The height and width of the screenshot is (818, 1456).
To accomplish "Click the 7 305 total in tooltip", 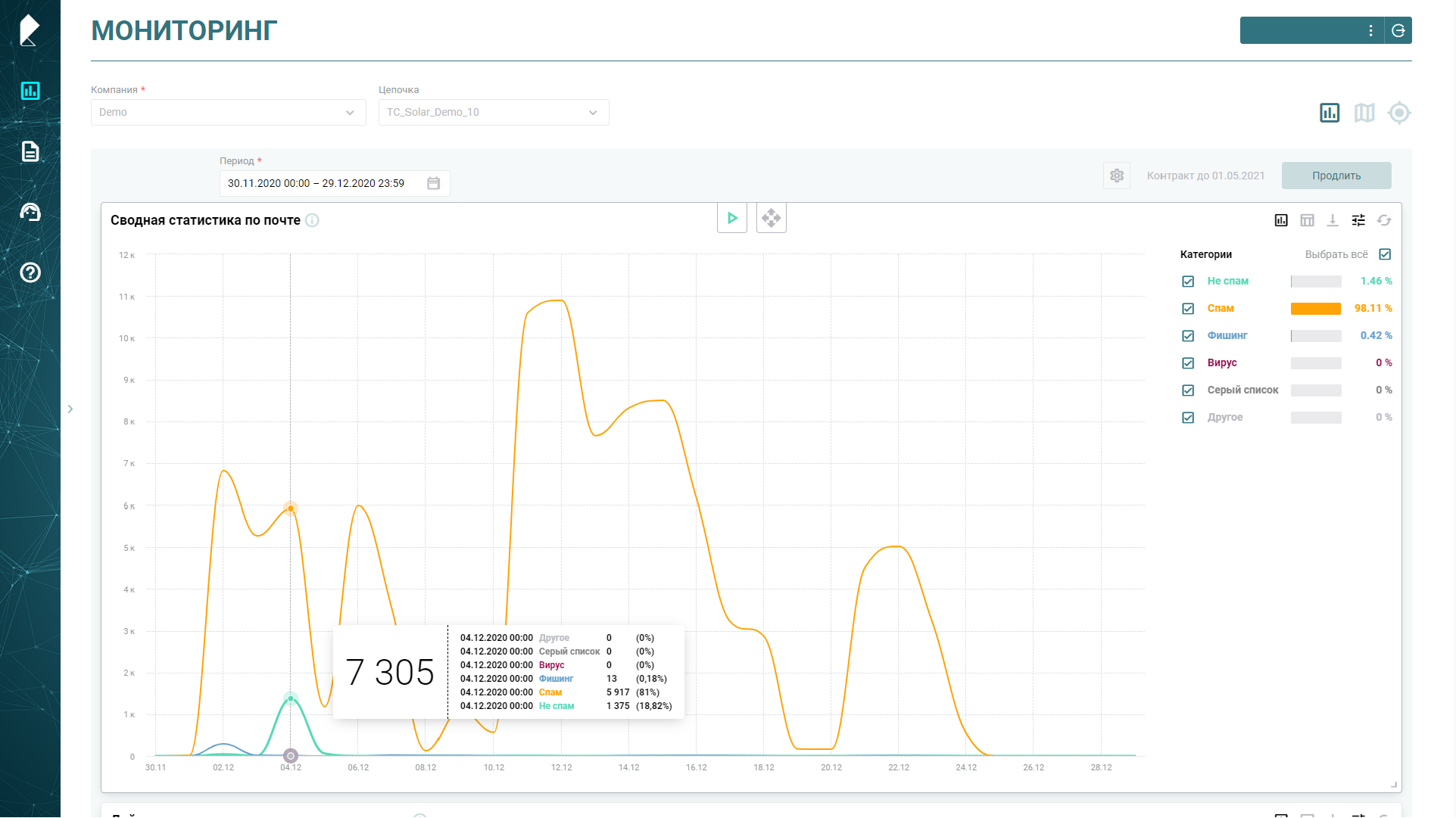I will (390, 672).
